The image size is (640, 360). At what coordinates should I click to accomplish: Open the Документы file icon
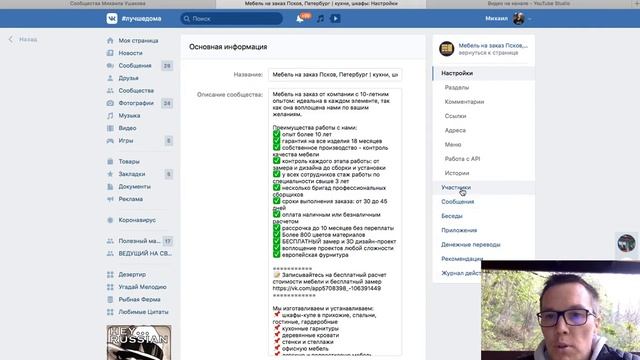[110, 187]
